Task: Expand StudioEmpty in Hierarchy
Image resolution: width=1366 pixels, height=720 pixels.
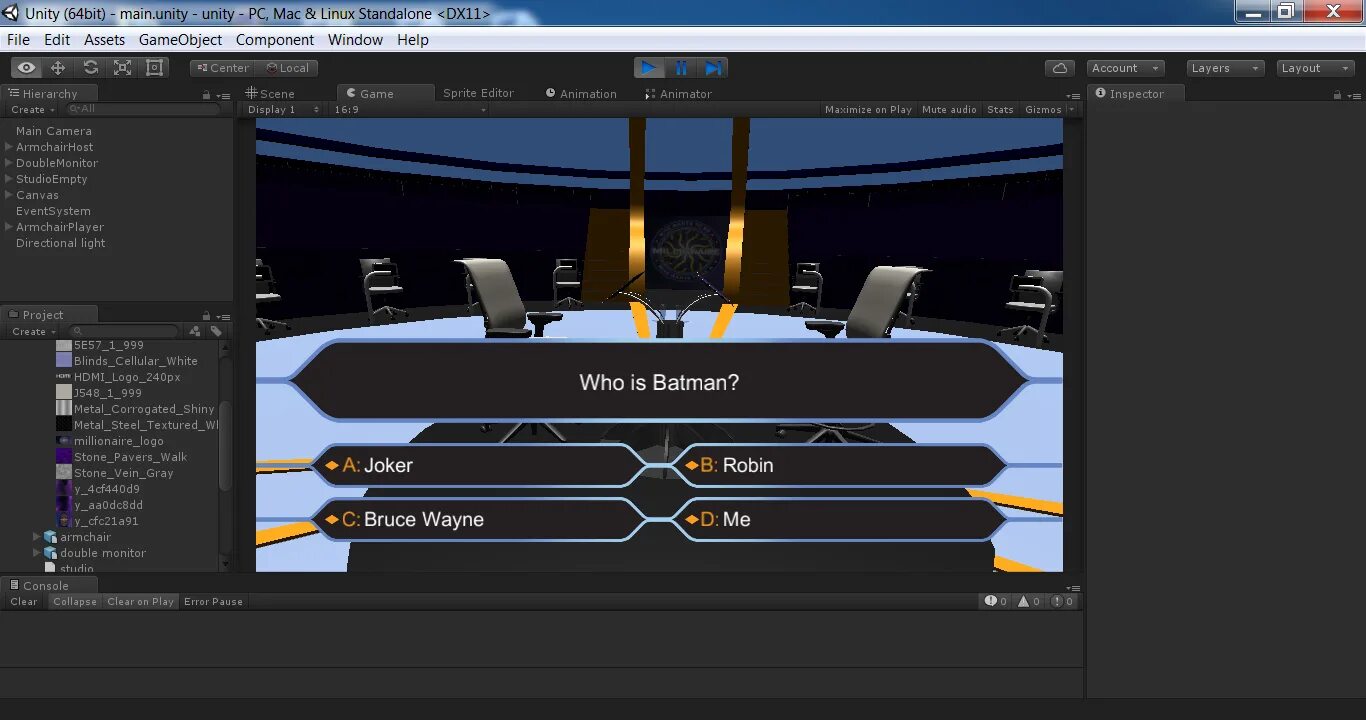Action: [x=9, y=179]
